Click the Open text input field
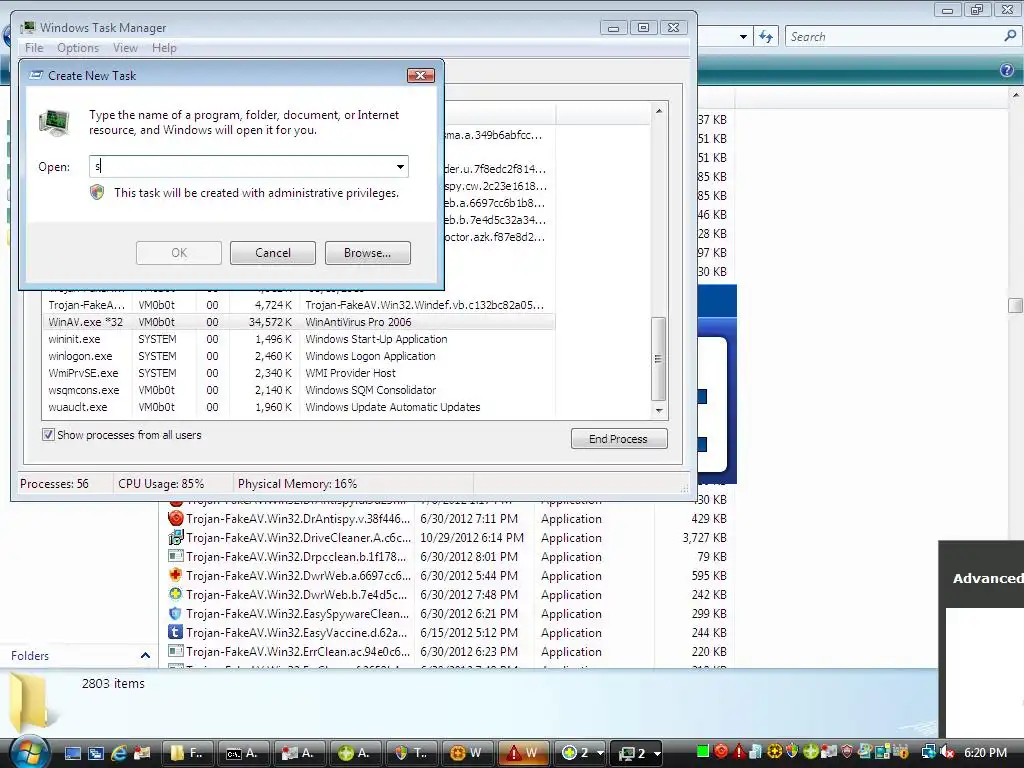 pyautogui.click(x=241, y=167)
